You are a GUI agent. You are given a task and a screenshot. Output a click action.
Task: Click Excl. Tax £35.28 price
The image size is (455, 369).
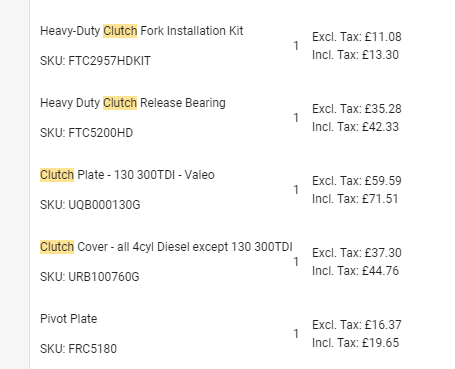pos(357,109)
